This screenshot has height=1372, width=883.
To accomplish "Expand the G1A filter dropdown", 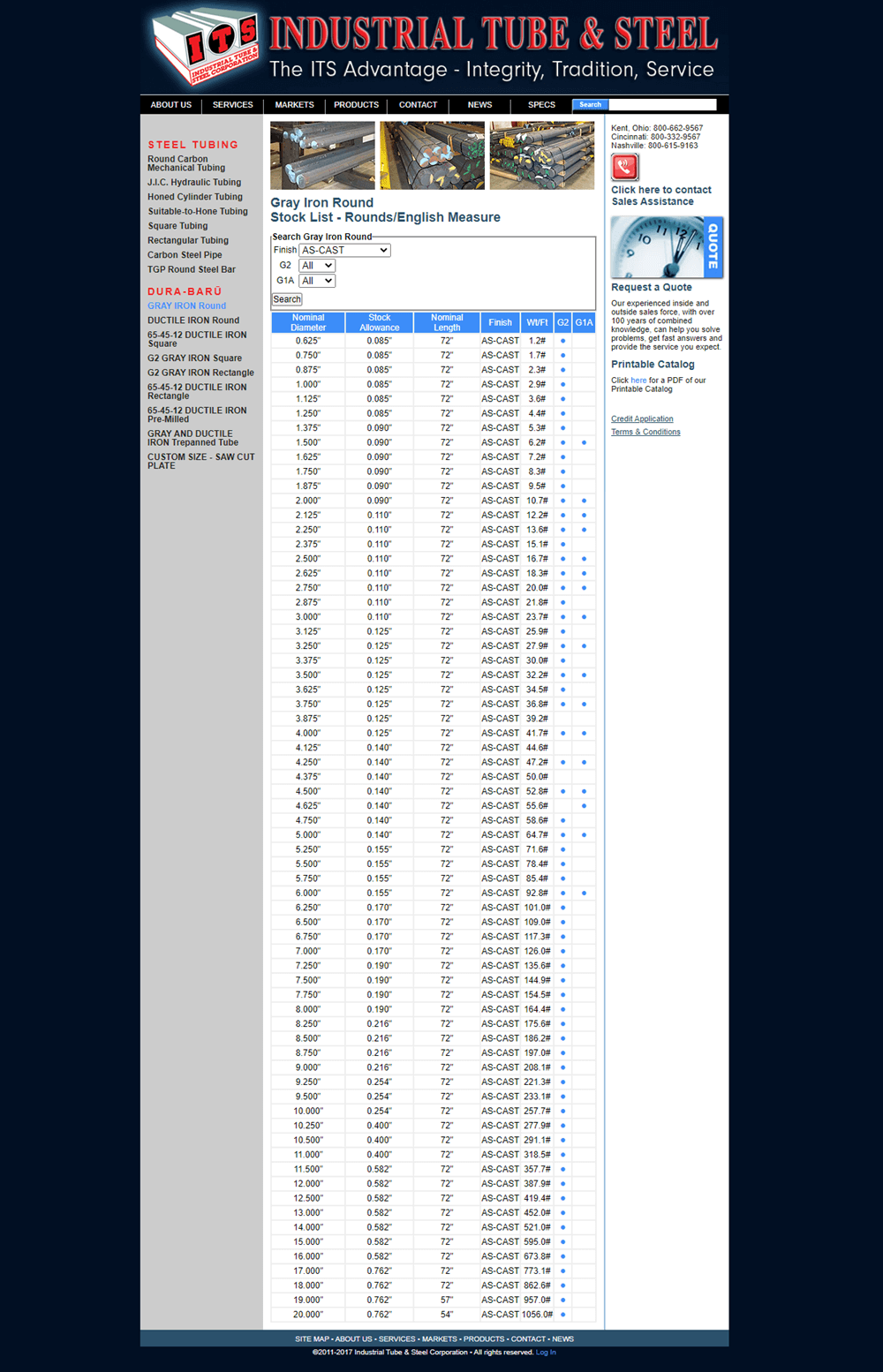I will point(317,281).
